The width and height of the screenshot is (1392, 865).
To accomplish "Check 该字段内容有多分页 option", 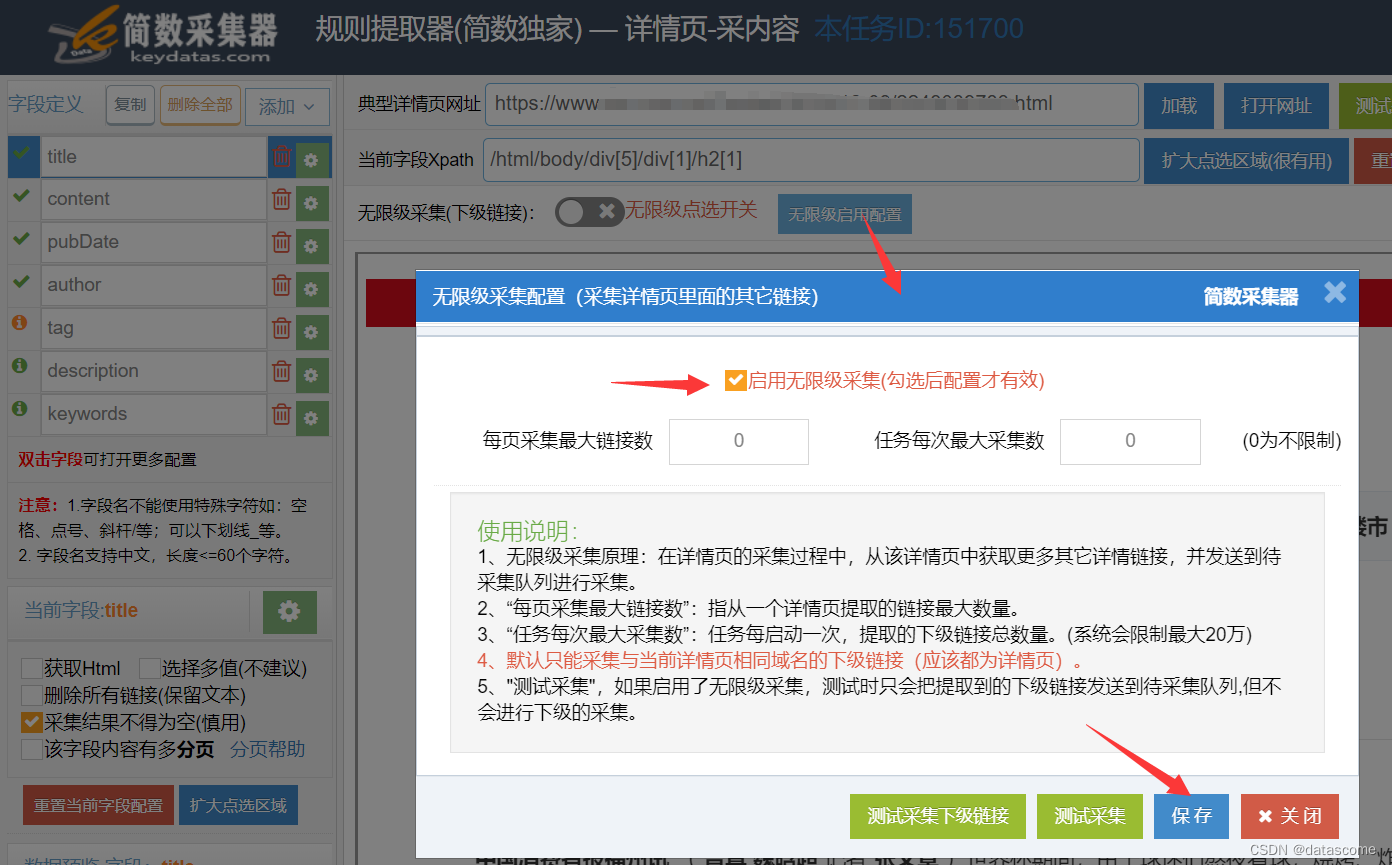I will pos(32,749).
